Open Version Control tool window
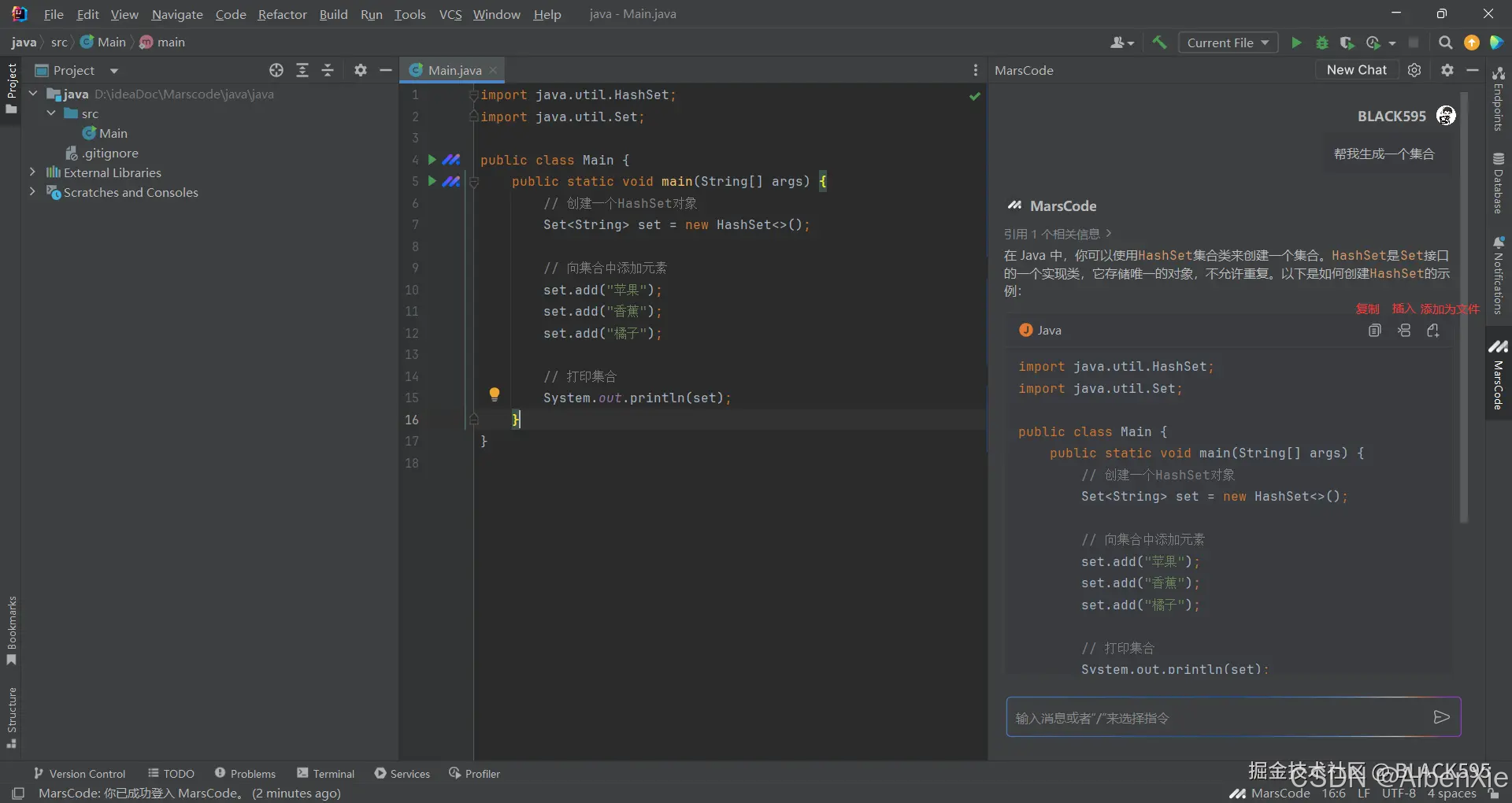Image resolution: width=1512 pixels, height=803 pixels. click(x=80, y=774)
